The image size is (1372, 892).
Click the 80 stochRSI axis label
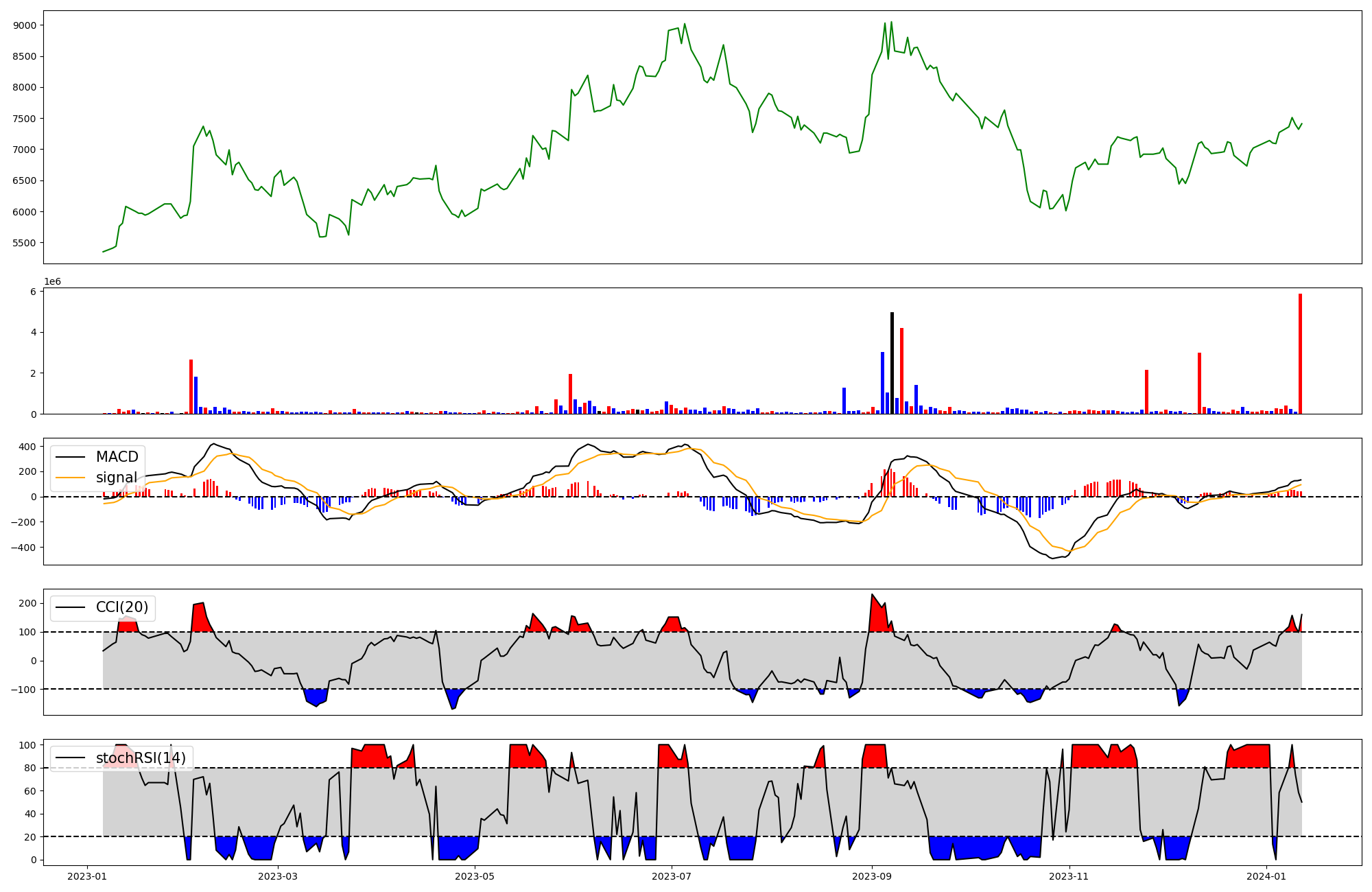pos(30,768)
